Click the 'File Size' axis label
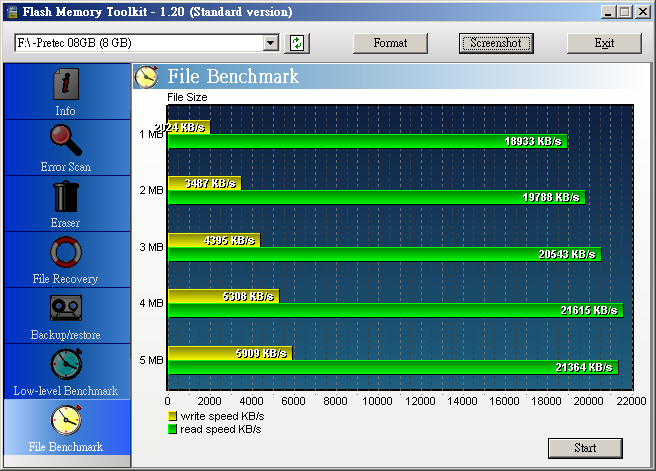 (187, 97)
